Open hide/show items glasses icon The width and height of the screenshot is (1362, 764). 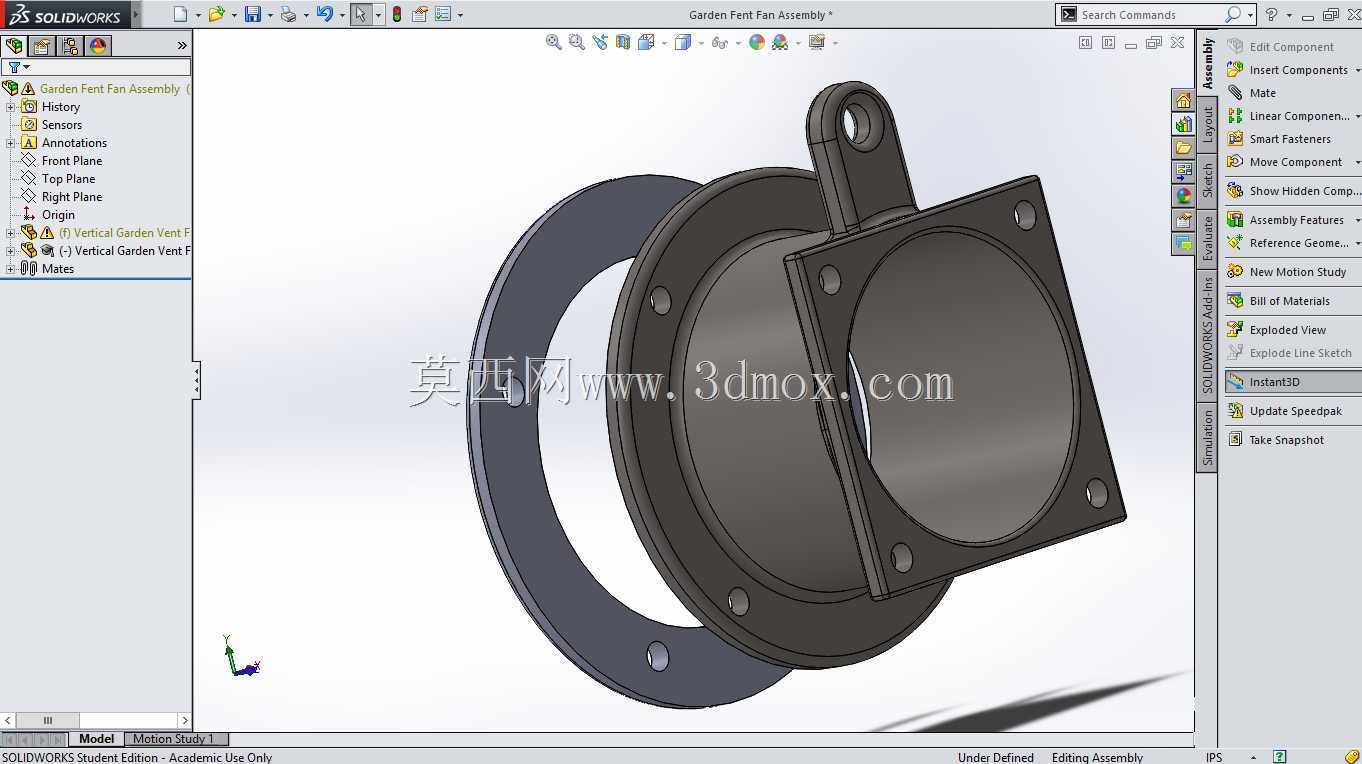[719, 42]
